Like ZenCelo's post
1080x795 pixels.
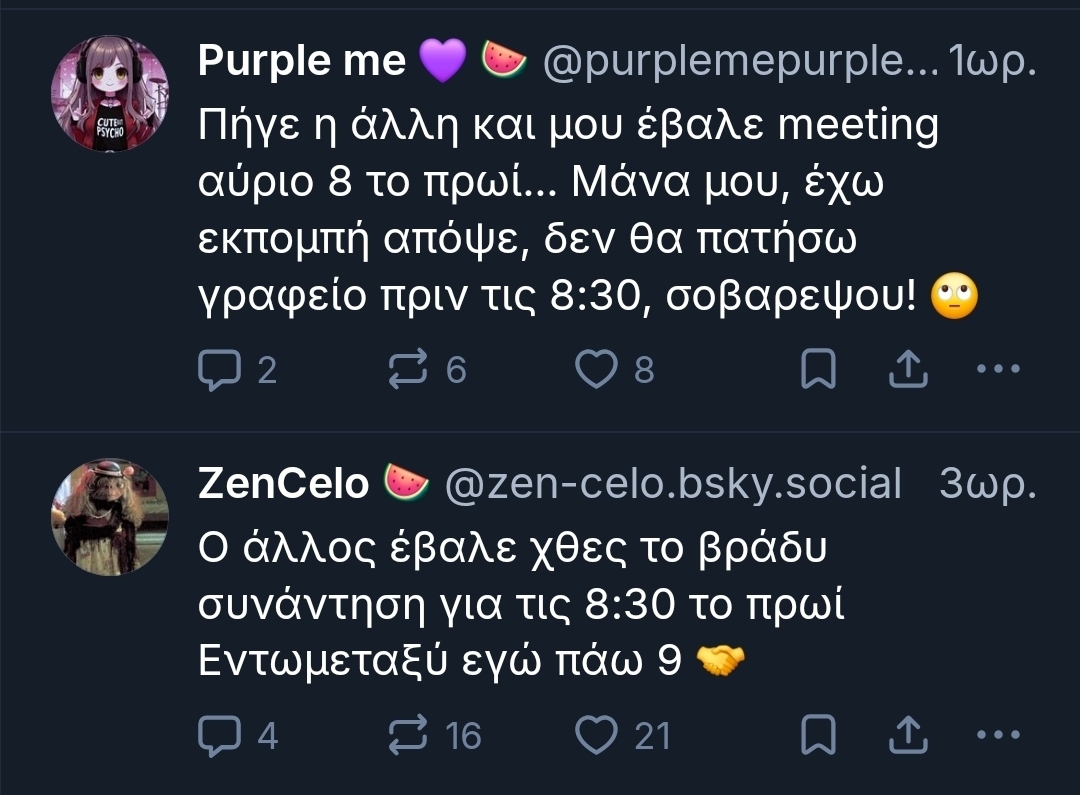(x=598, y=736)
